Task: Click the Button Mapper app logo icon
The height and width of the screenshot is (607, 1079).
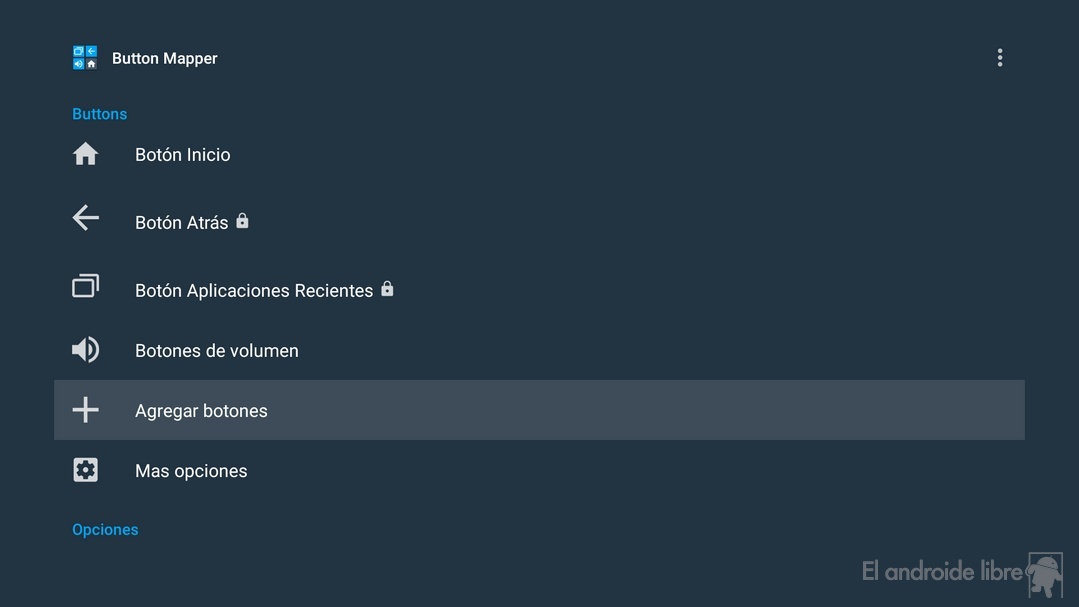Action: 85,58
